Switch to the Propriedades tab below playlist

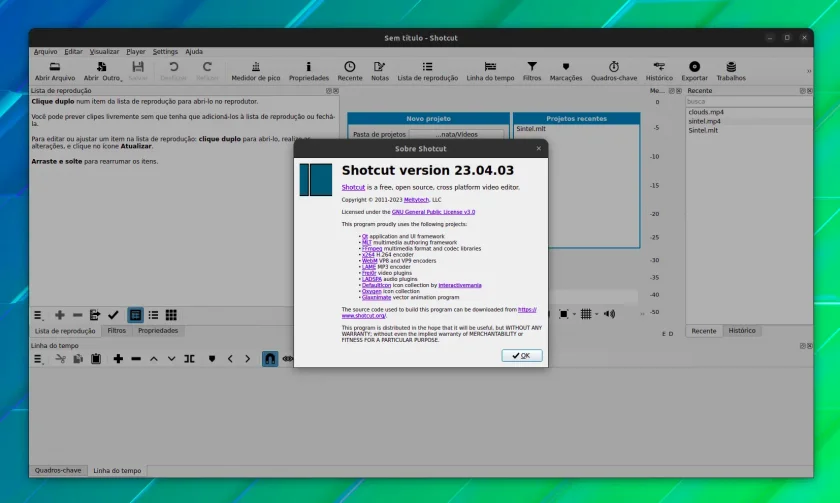click(x=158, y=331)
